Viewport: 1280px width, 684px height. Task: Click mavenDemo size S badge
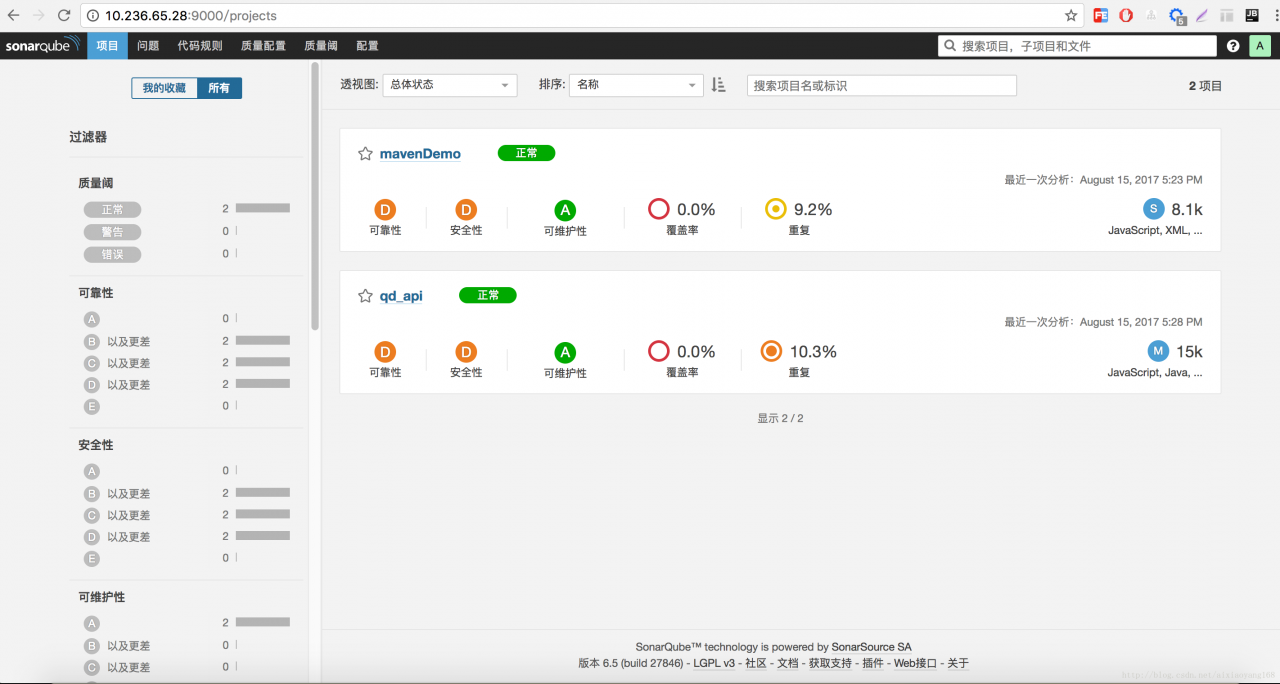click(x=1154, y=209)
